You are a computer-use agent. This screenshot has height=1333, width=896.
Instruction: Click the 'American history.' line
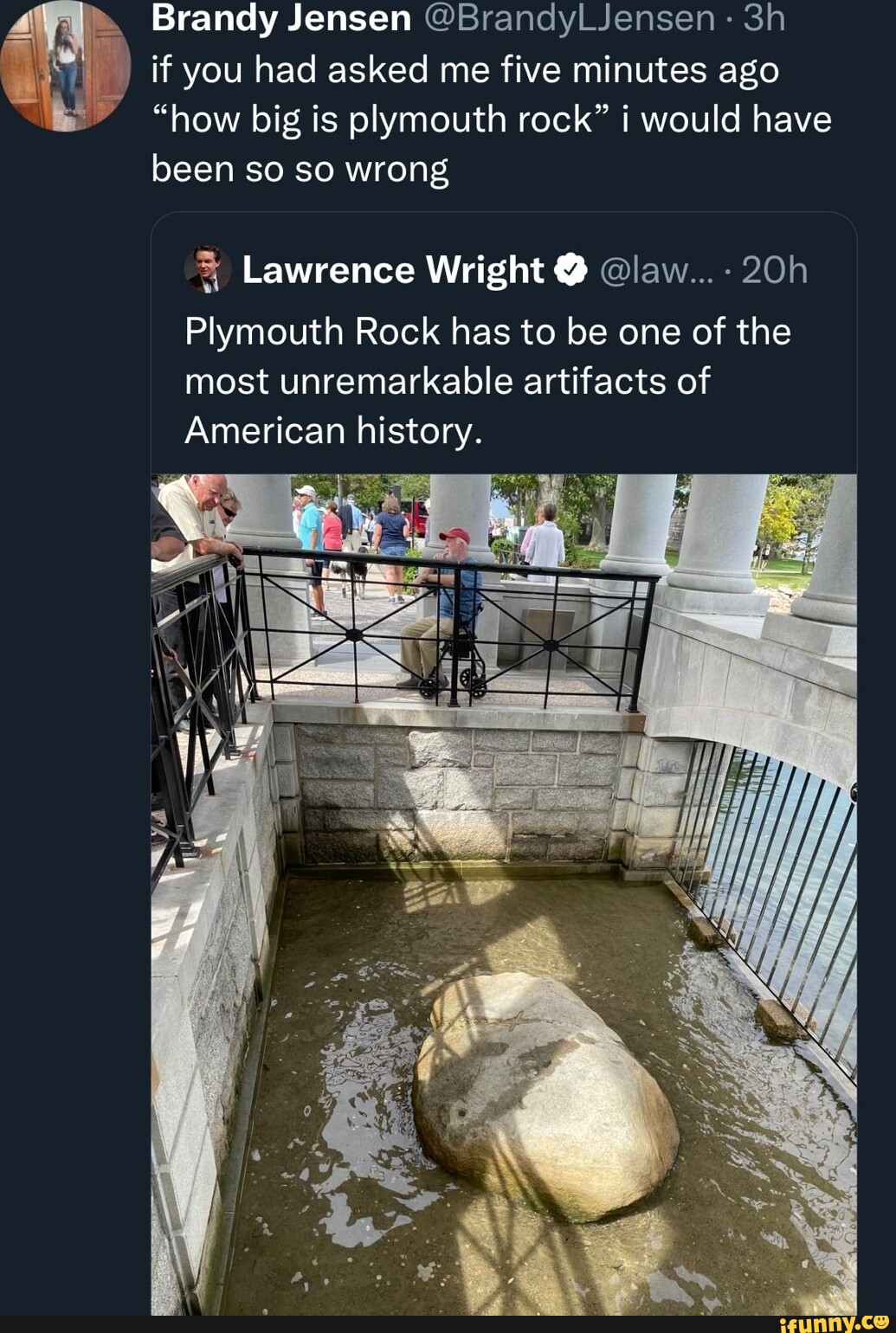coord(333,430)
